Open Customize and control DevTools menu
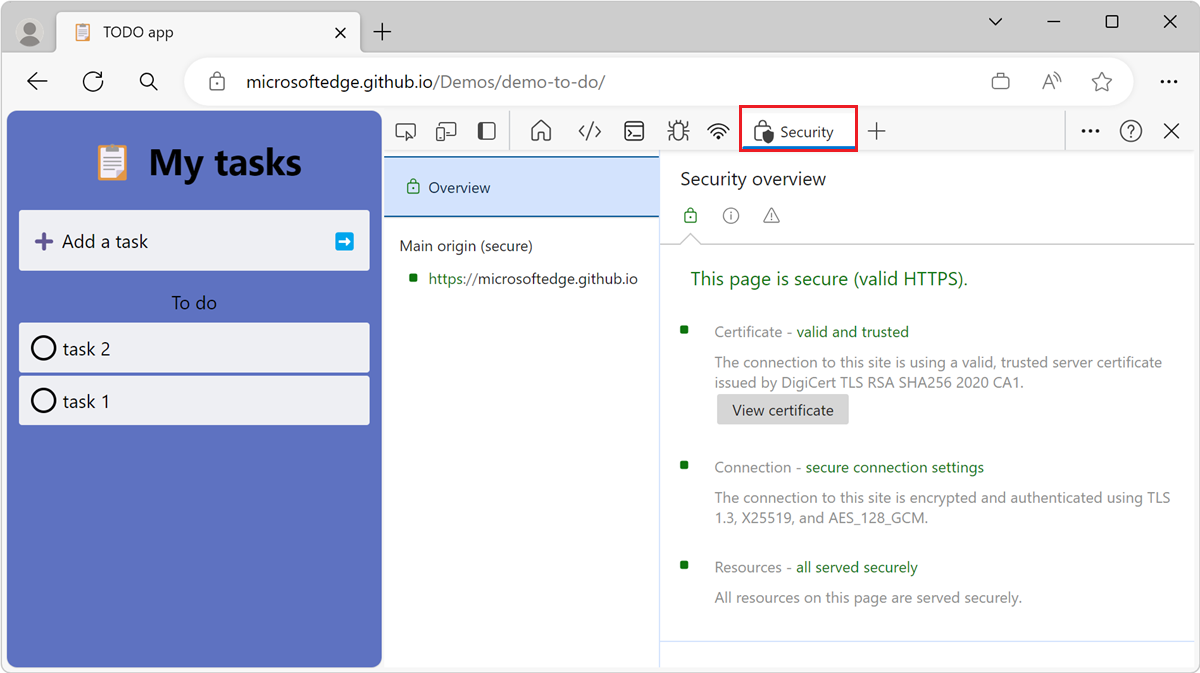 [x=1091, y=131]
